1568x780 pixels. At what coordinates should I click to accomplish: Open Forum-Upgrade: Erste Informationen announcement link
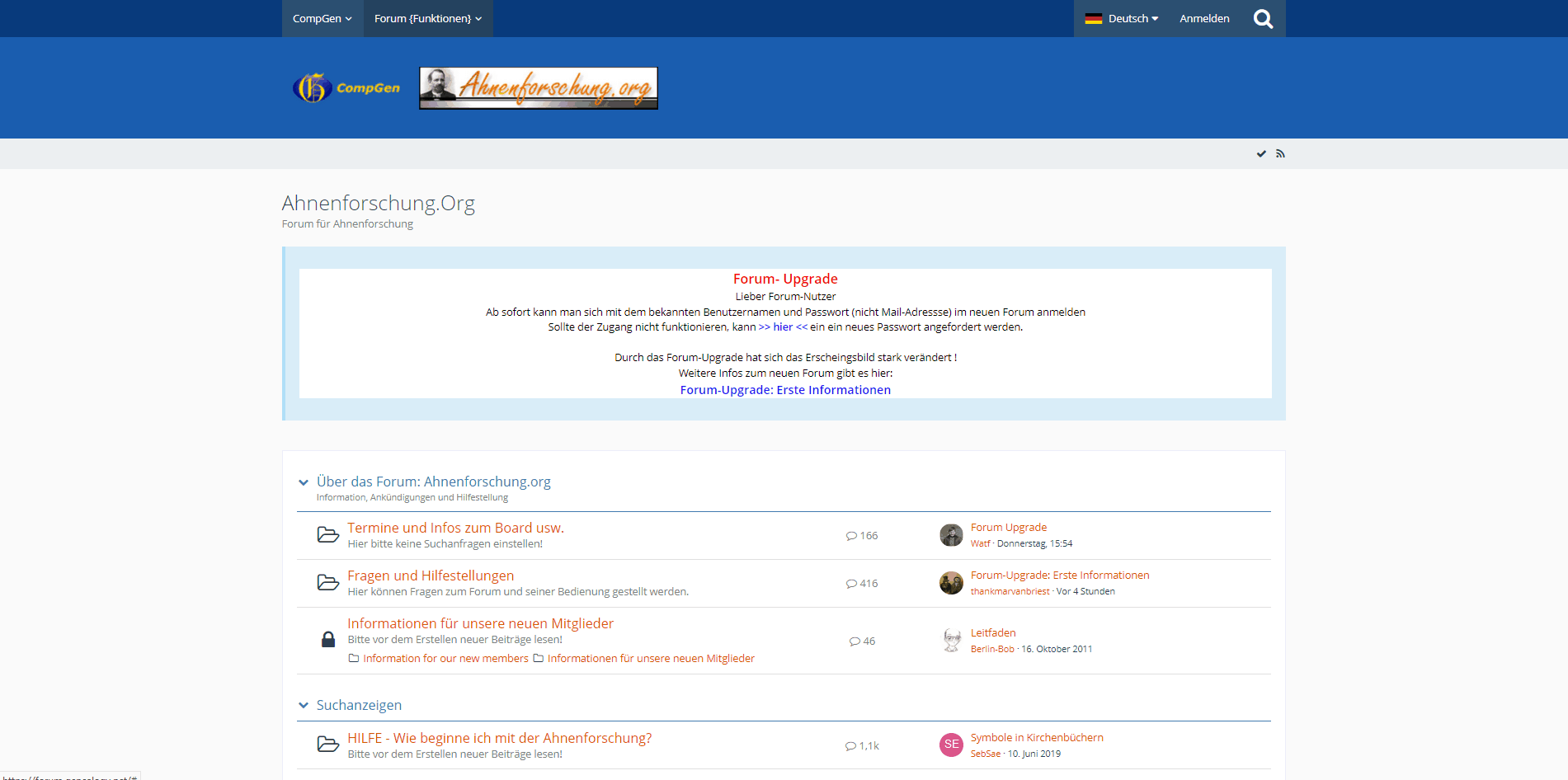click(785, 390)
